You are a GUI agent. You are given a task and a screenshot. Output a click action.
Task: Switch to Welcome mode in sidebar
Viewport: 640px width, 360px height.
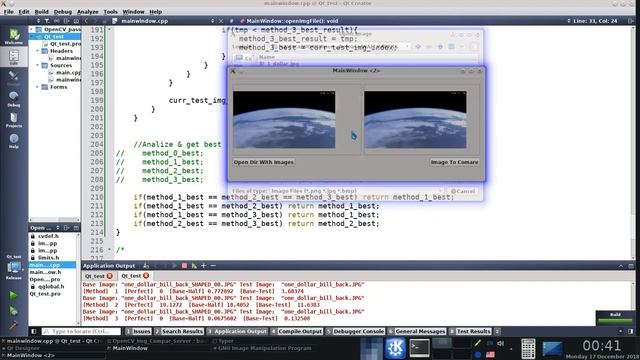pyautogui.click(x=14, y=36)
